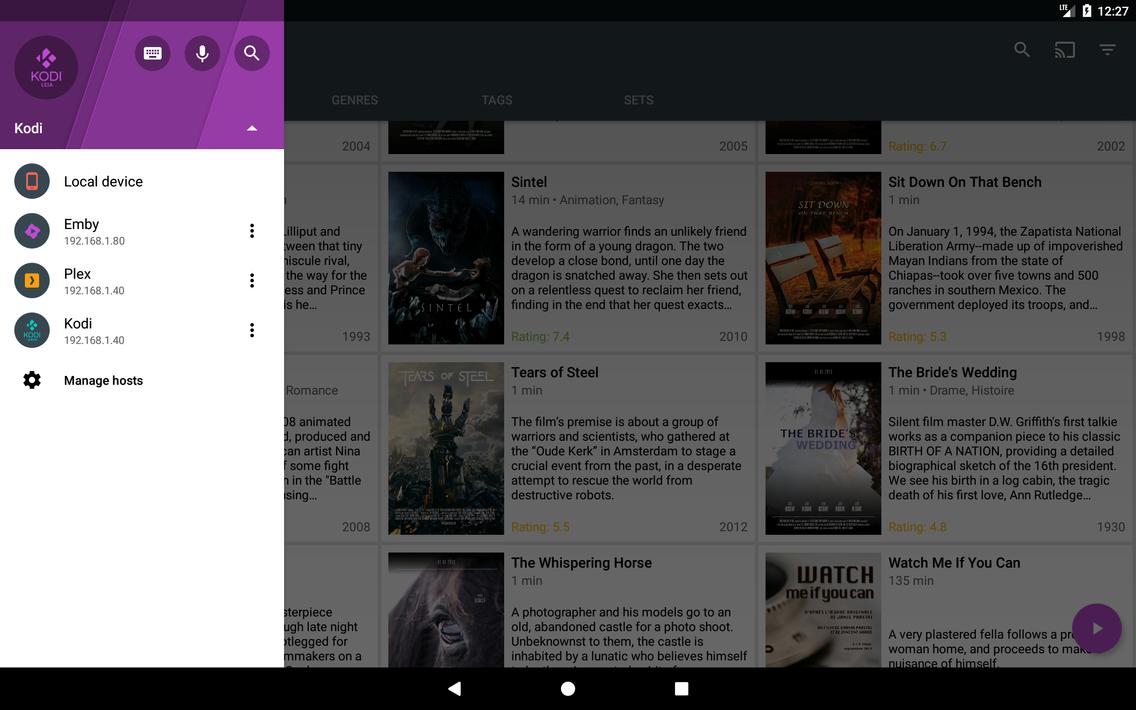Select the Plex host 192.168.1.40
The height and width of the screenshot is (710, 1136).
coord(142,280)
